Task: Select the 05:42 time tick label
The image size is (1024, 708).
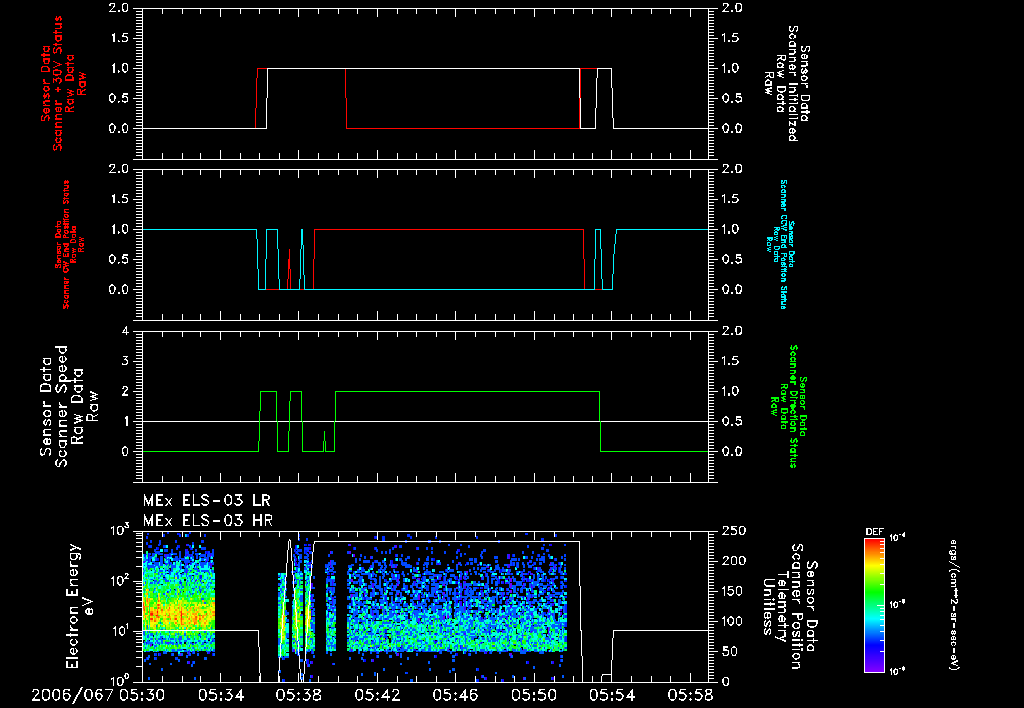Action: coord(377,696)
